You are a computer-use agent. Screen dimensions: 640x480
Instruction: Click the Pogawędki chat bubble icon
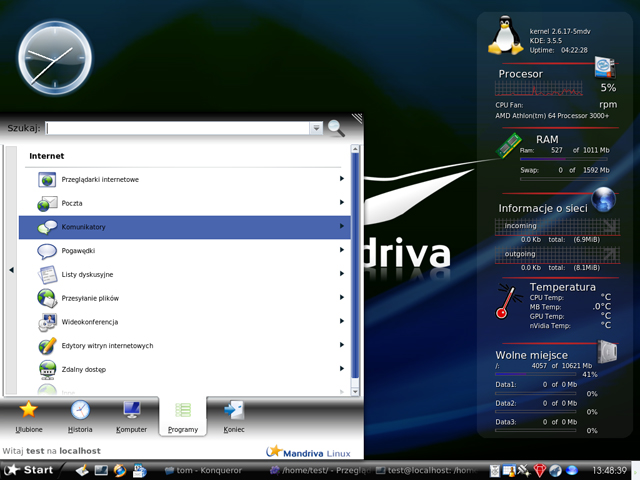tap(48, 251)
